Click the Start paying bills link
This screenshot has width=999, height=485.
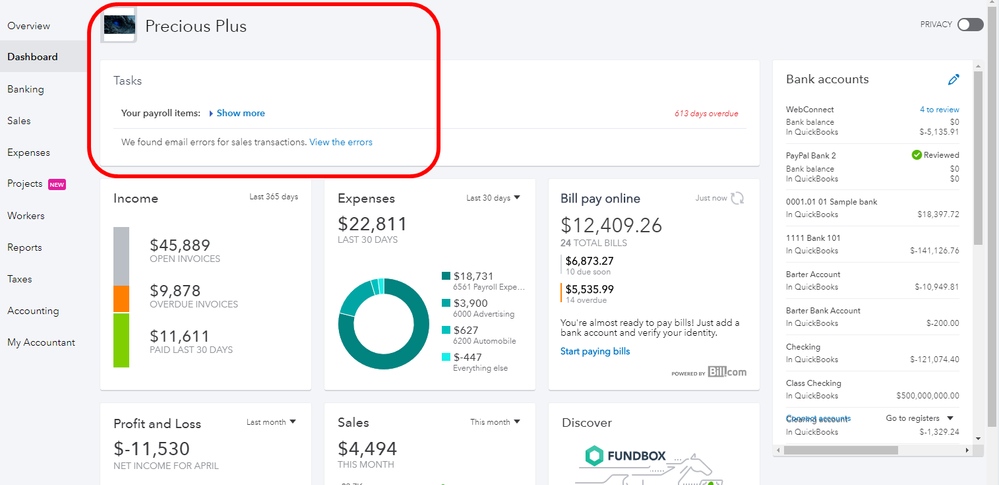(x=595, y=351)
